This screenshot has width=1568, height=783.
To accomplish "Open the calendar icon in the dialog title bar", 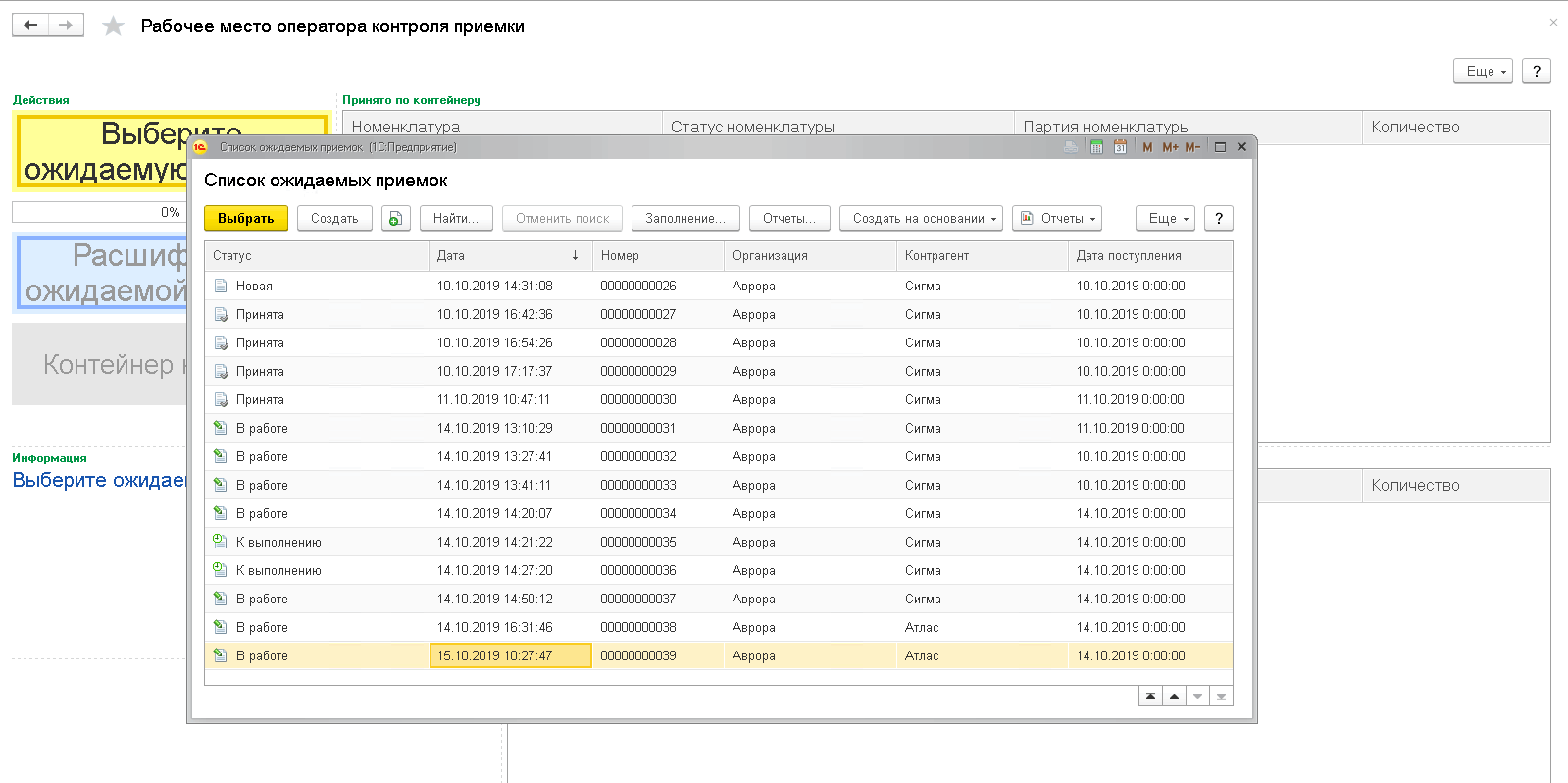I will (x=1120, y=147).
